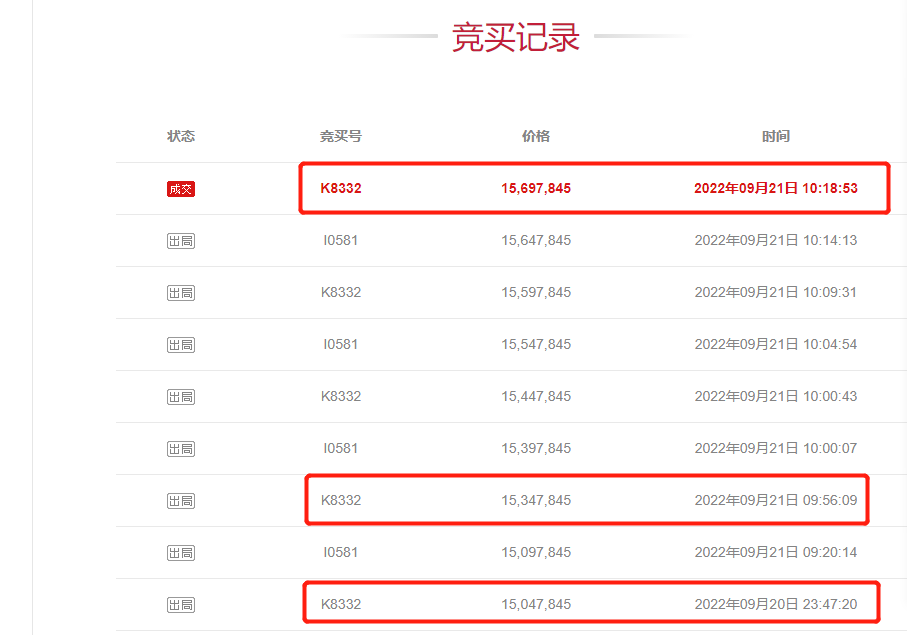Viewport: 907px width, 635px height.
Task: Select the time 2022年09月21日 09:56:09
Action: click(776, 501)
